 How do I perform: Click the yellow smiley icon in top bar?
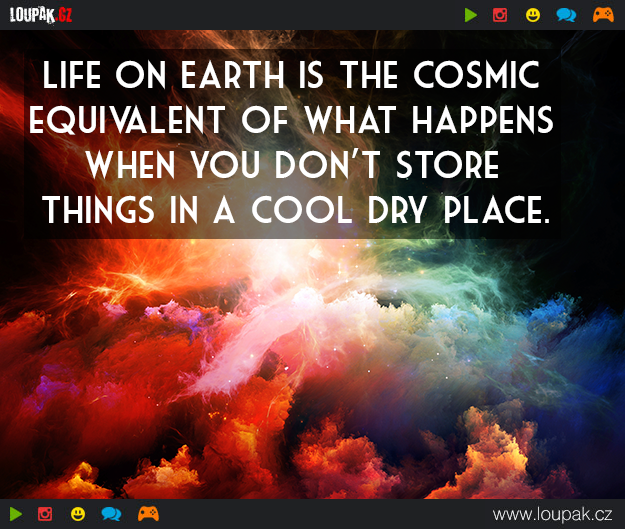click(533, 15)
